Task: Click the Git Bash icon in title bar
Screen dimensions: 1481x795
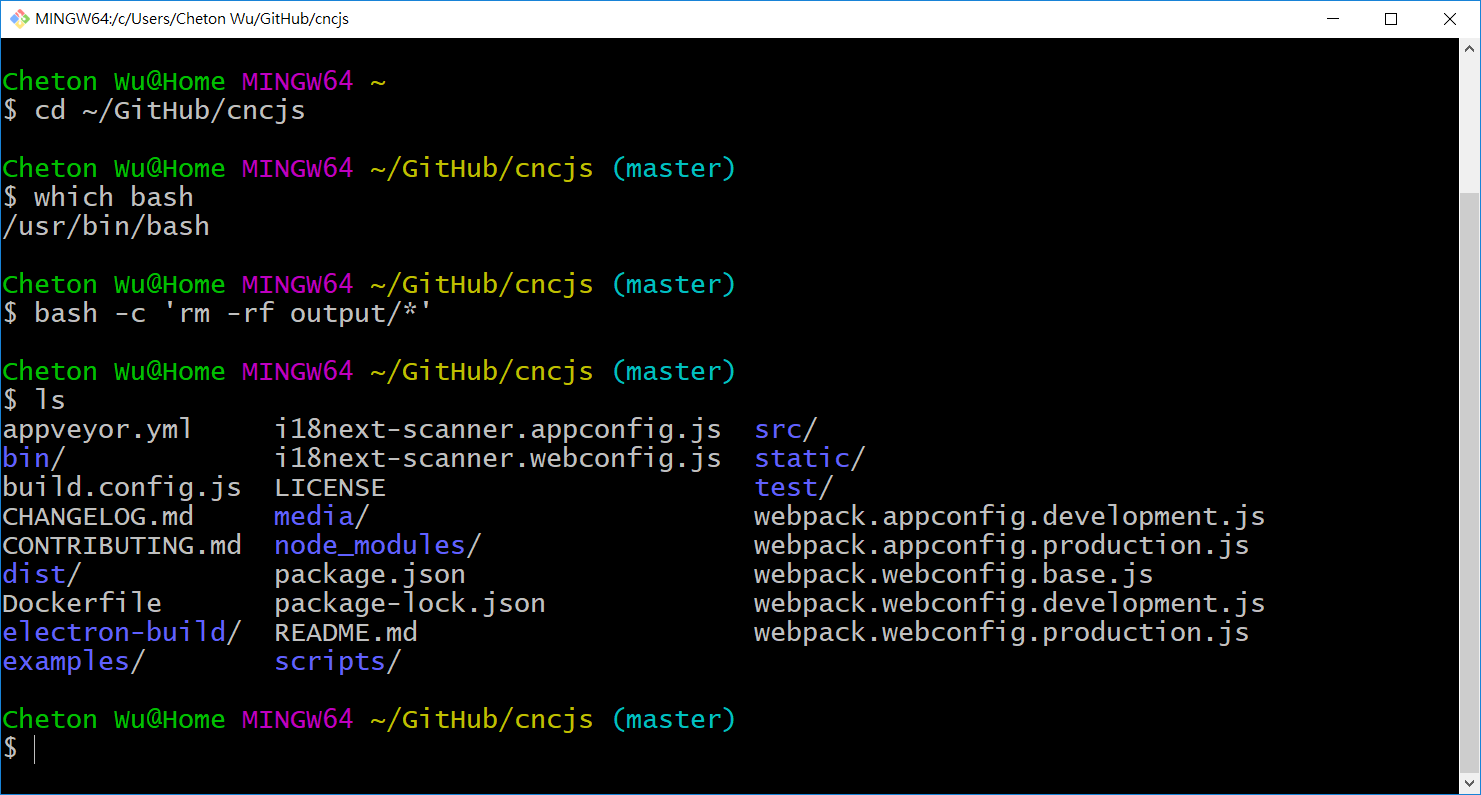Action: 19,19
